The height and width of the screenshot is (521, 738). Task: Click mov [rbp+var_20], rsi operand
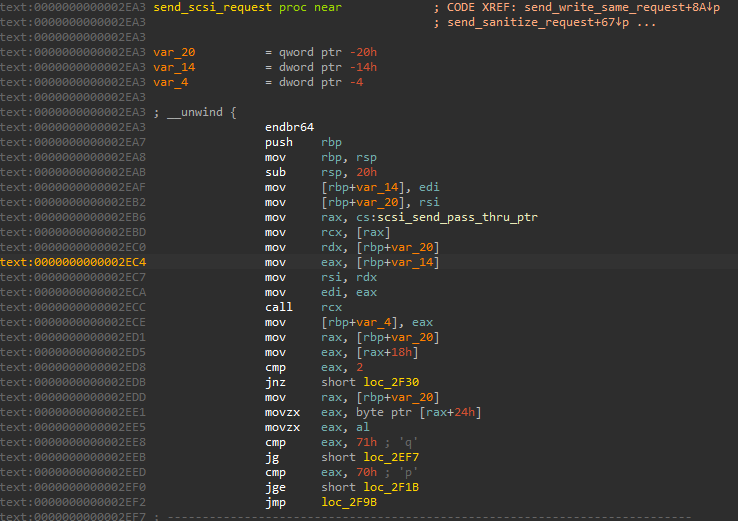click(x=380, y=202)
